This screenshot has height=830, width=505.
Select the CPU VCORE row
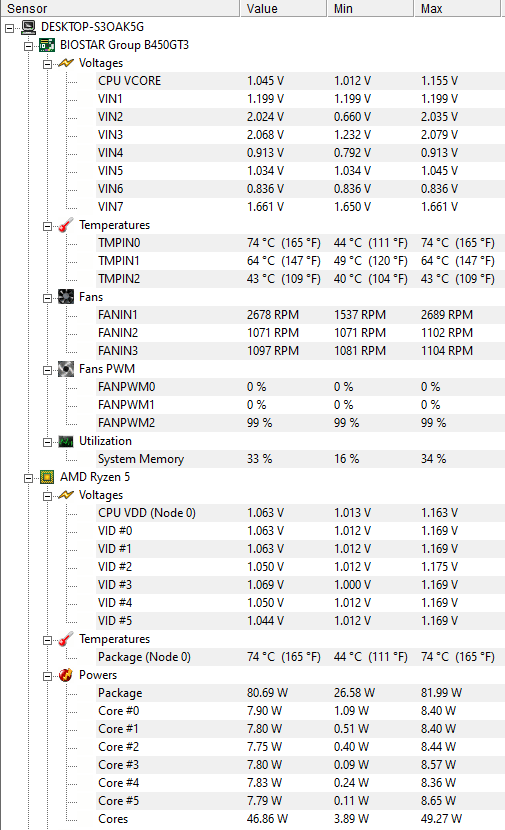300,81
